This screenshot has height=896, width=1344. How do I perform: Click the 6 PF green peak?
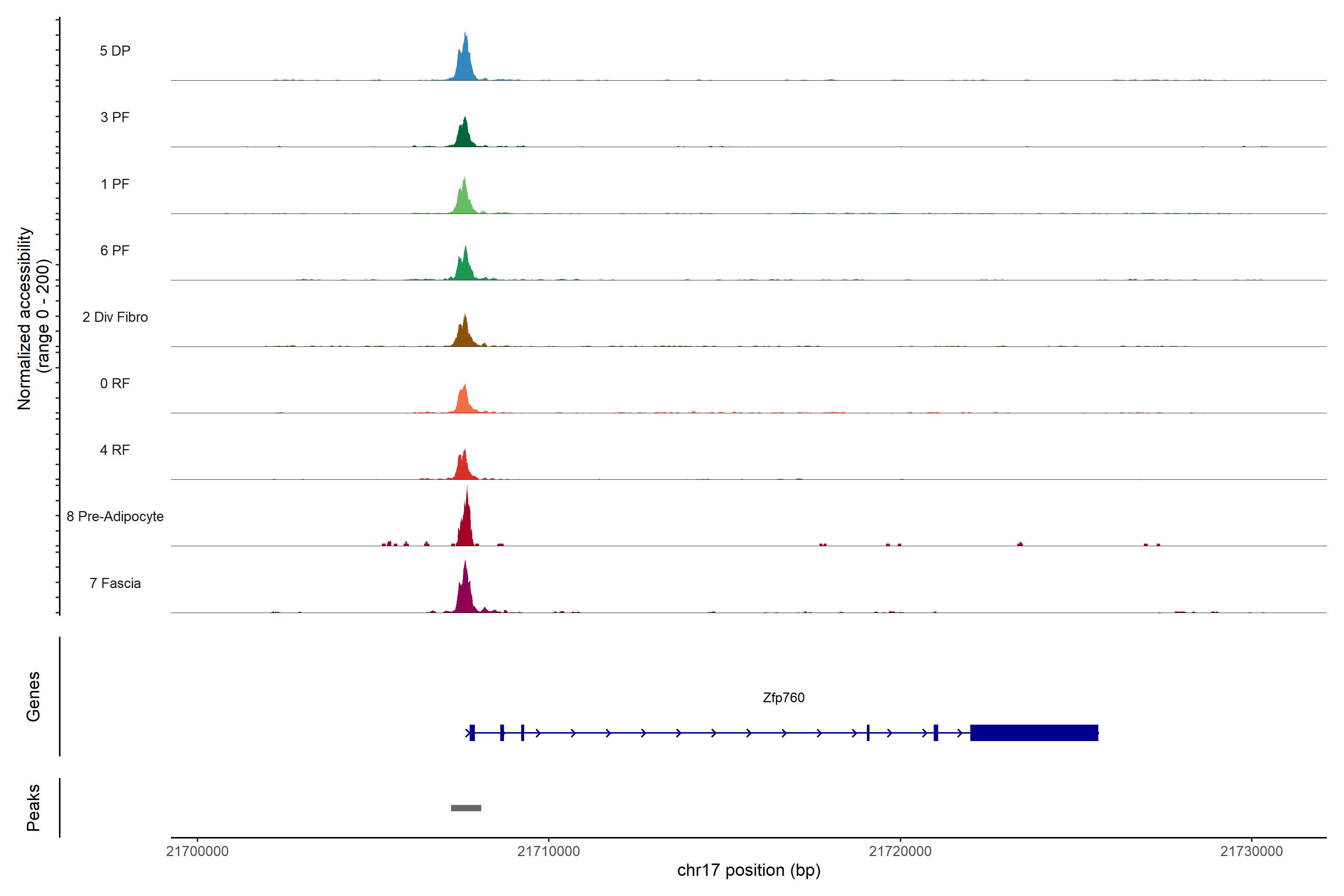[465, 267]
